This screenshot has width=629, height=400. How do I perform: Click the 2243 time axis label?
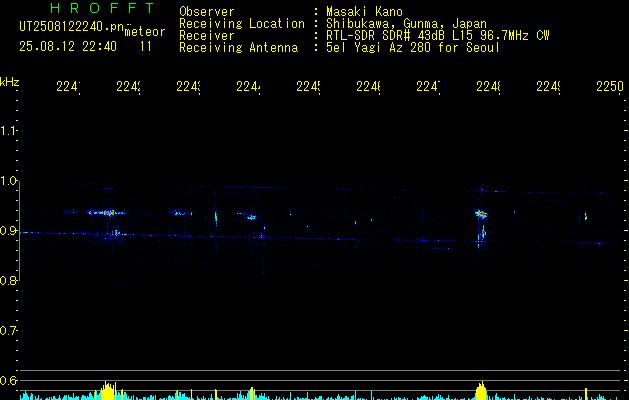pos(188,86)
